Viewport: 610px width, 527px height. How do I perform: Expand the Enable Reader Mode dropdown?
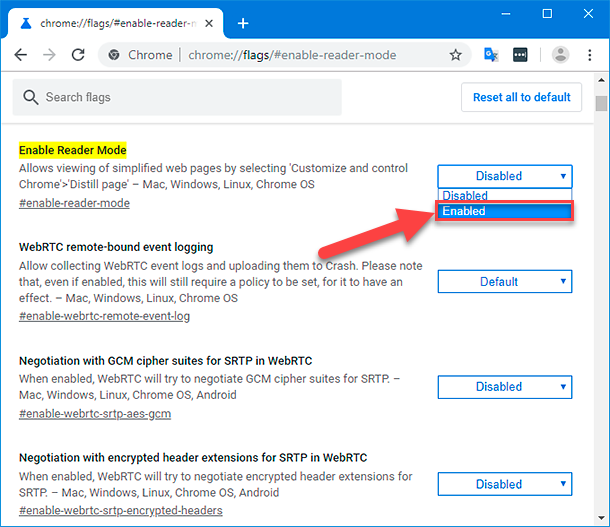pyautogui.click(x=504, y=176)
